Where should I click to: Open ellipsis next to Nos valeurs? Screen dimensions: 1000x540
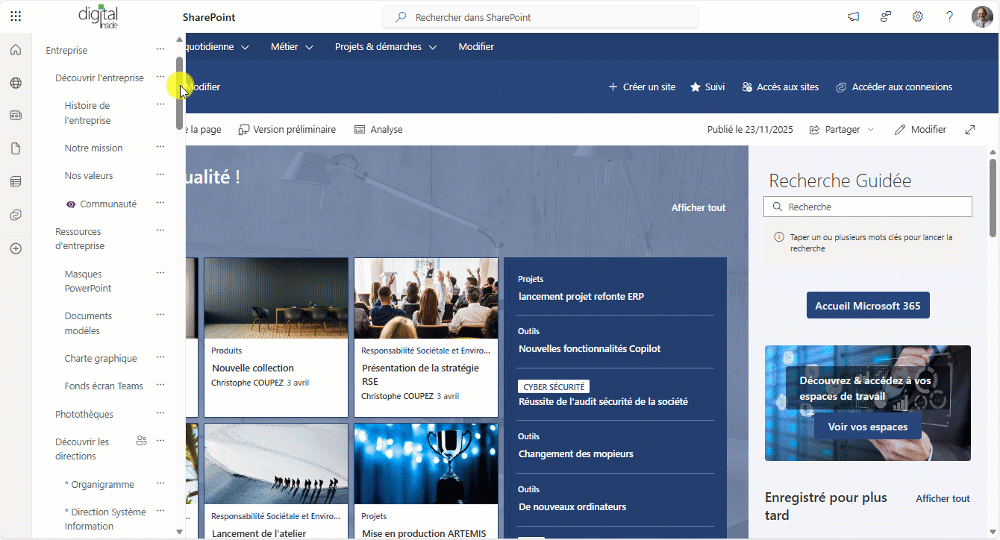tap(160, 175)
